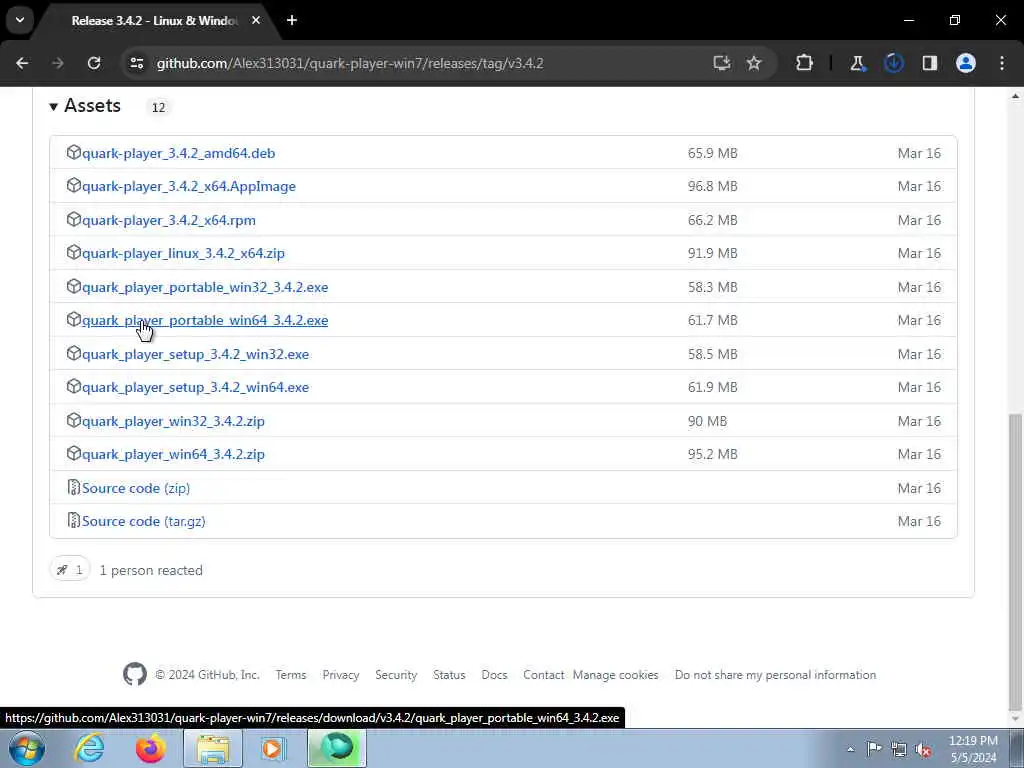The image size is (1024, 768).
Task: Download quark-player_3.4.2_x64.AppImage
Action: click(x=189, y=186)
